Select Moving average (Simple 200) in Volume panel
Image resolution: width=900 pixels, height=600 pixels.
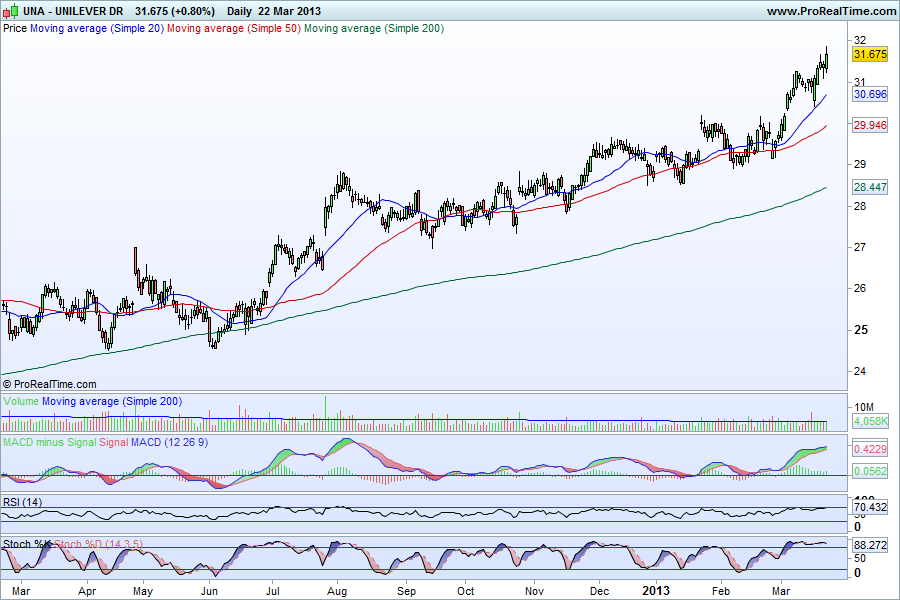click(x=112, y=401)
